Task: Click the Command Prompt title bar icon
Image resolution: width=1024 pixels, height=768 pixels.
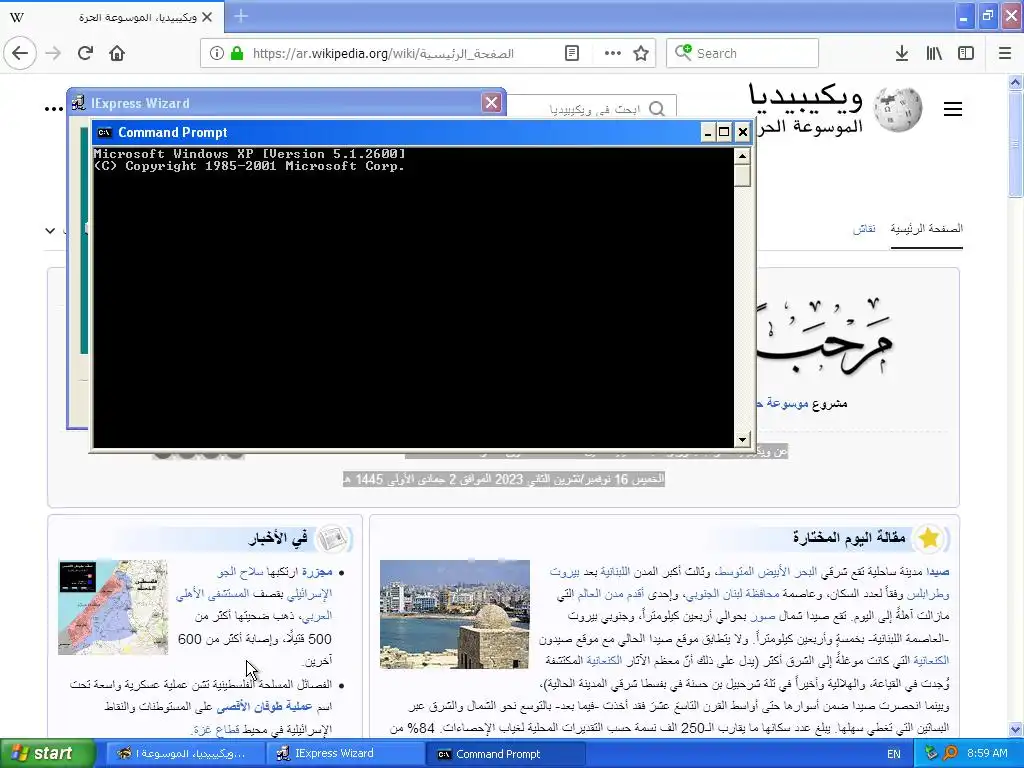Action: tap(104, 133)
